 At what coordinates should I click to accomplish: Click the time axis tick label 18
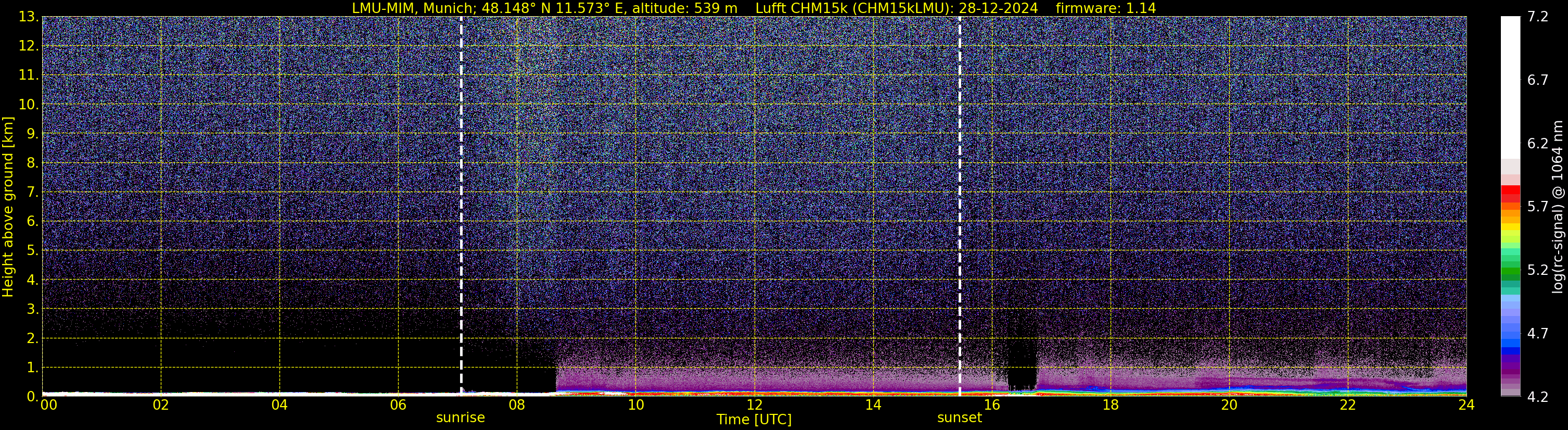tap(1110, 405)
